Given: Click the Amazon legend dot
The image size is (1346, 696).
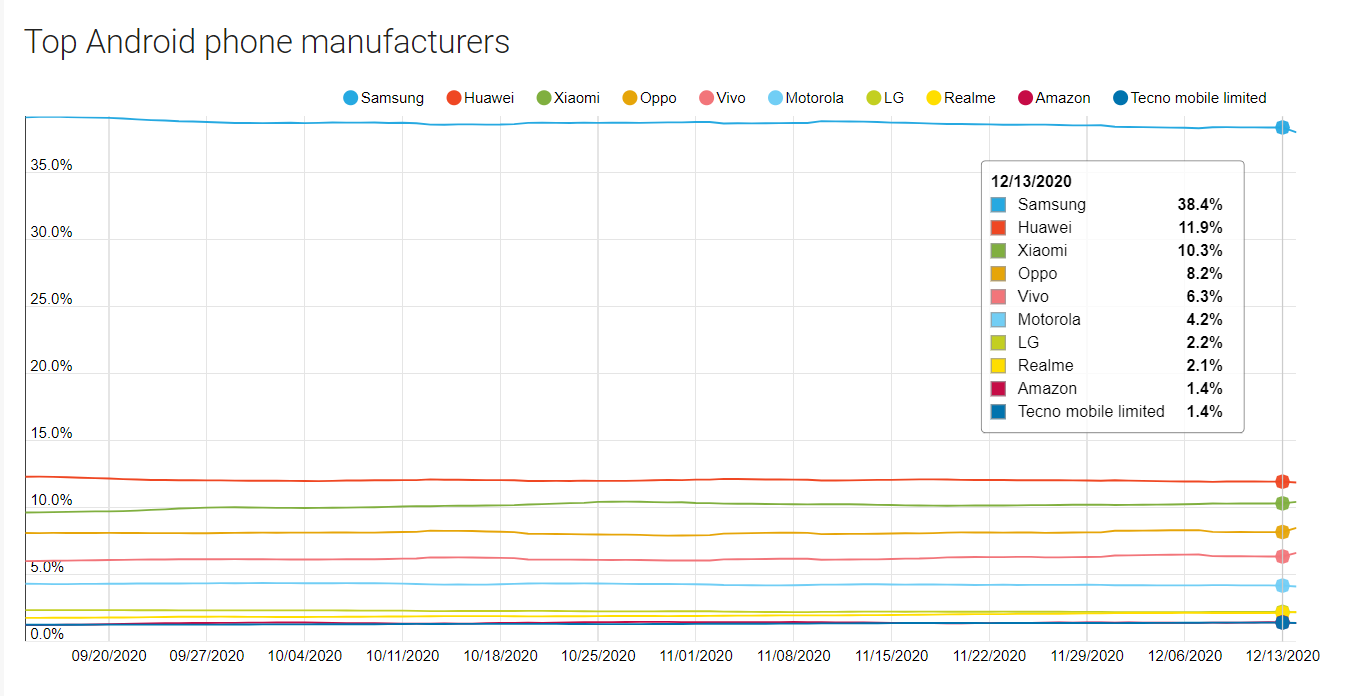Looking at the screenshot, I should [x=1025, y=98].
